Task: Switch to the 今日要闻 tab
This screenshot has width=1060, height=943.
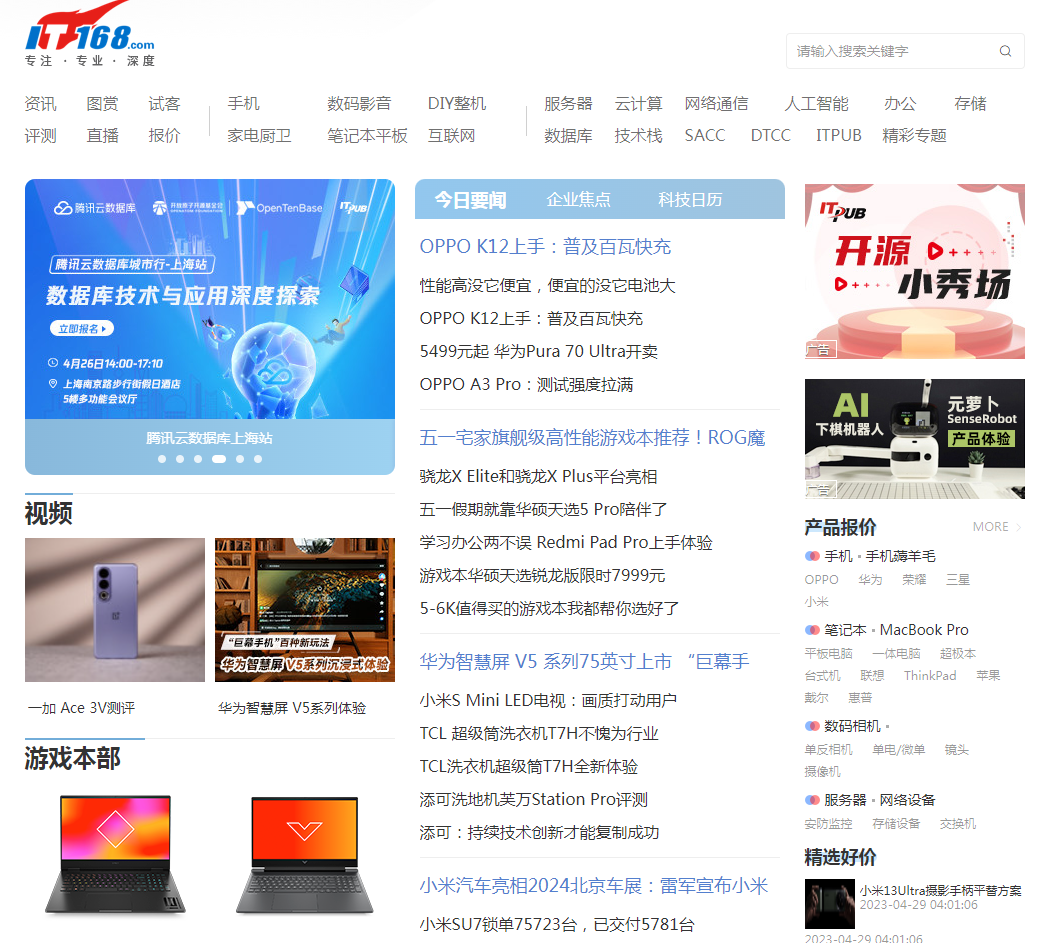Action: click(471, 200)
